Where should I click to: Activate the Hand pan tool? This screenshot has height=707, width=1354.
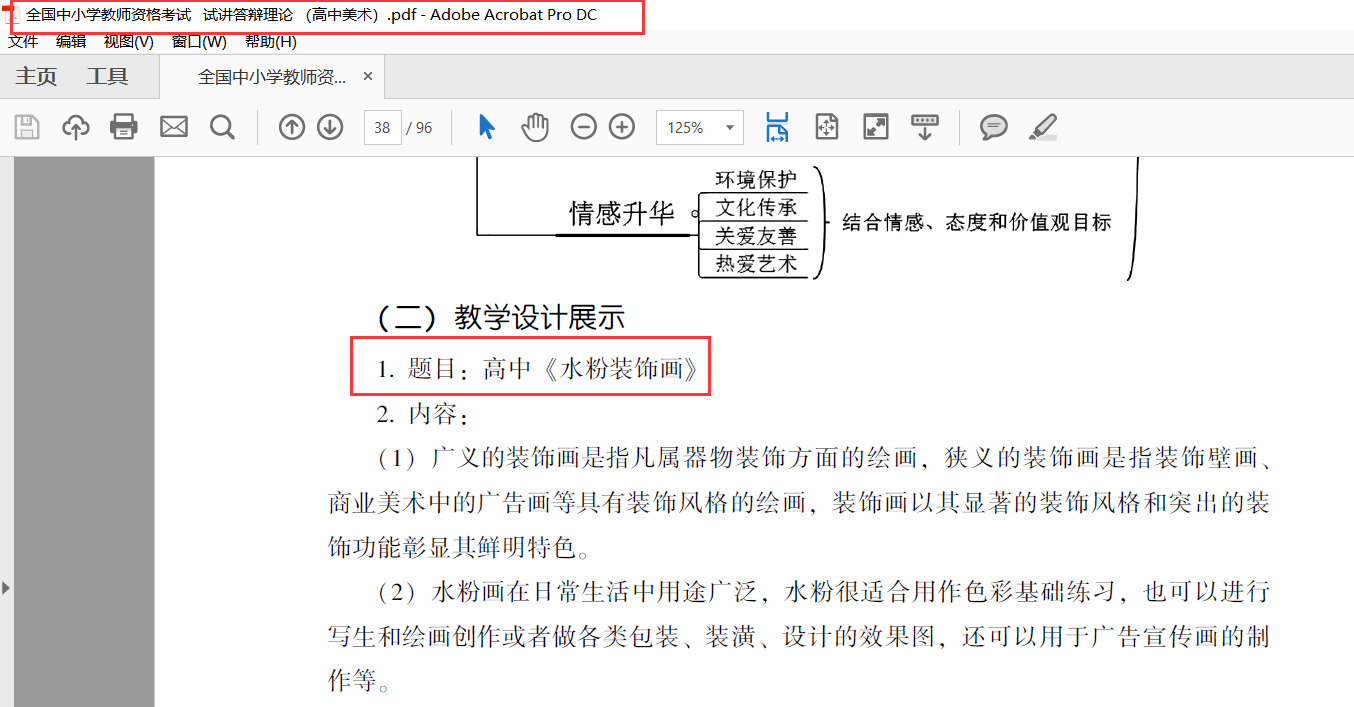point(536,127)
